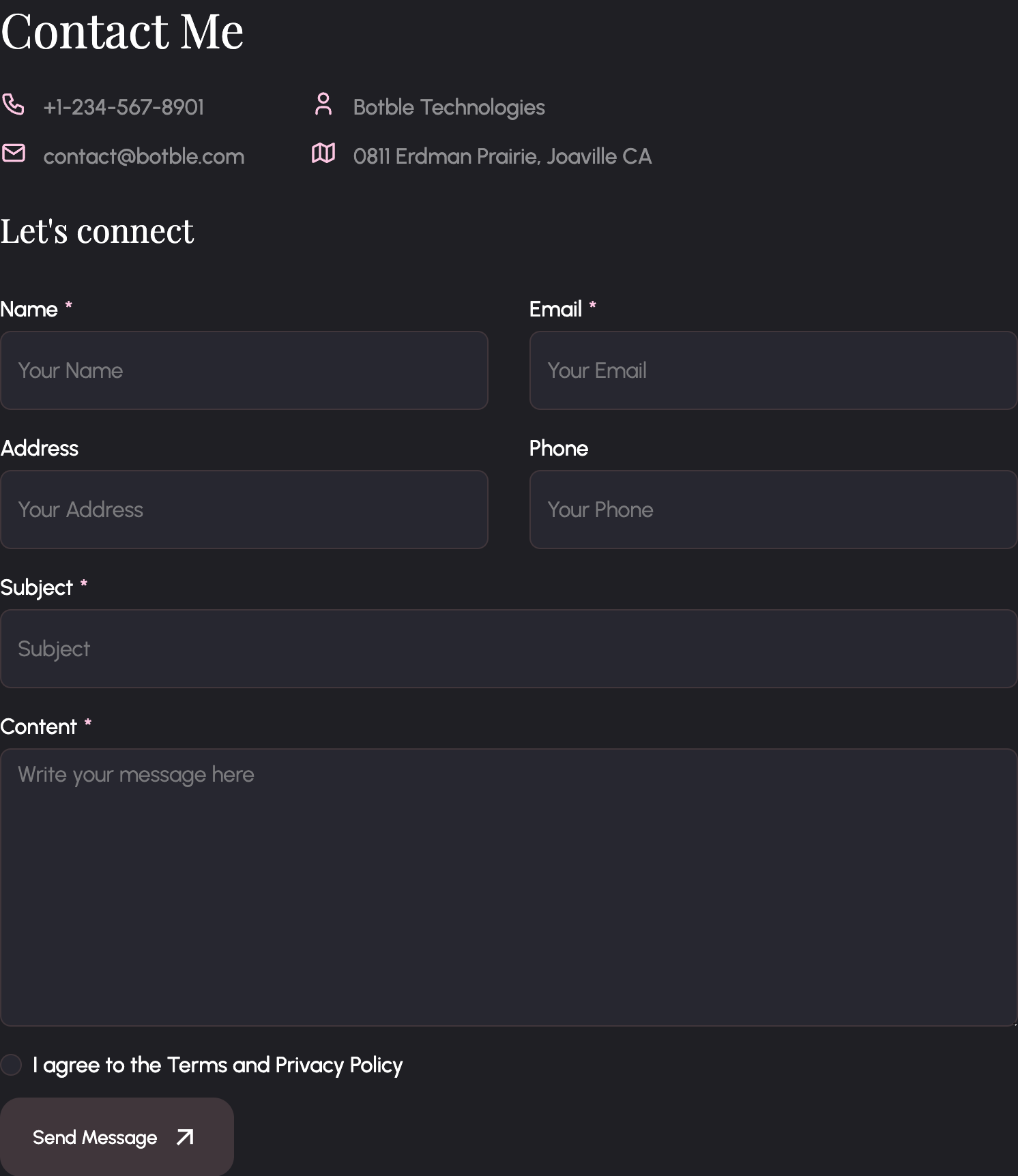Focus the Your Name input field
The width and height of the screenshot is (1018, 1176).
[x=244, y=370]
